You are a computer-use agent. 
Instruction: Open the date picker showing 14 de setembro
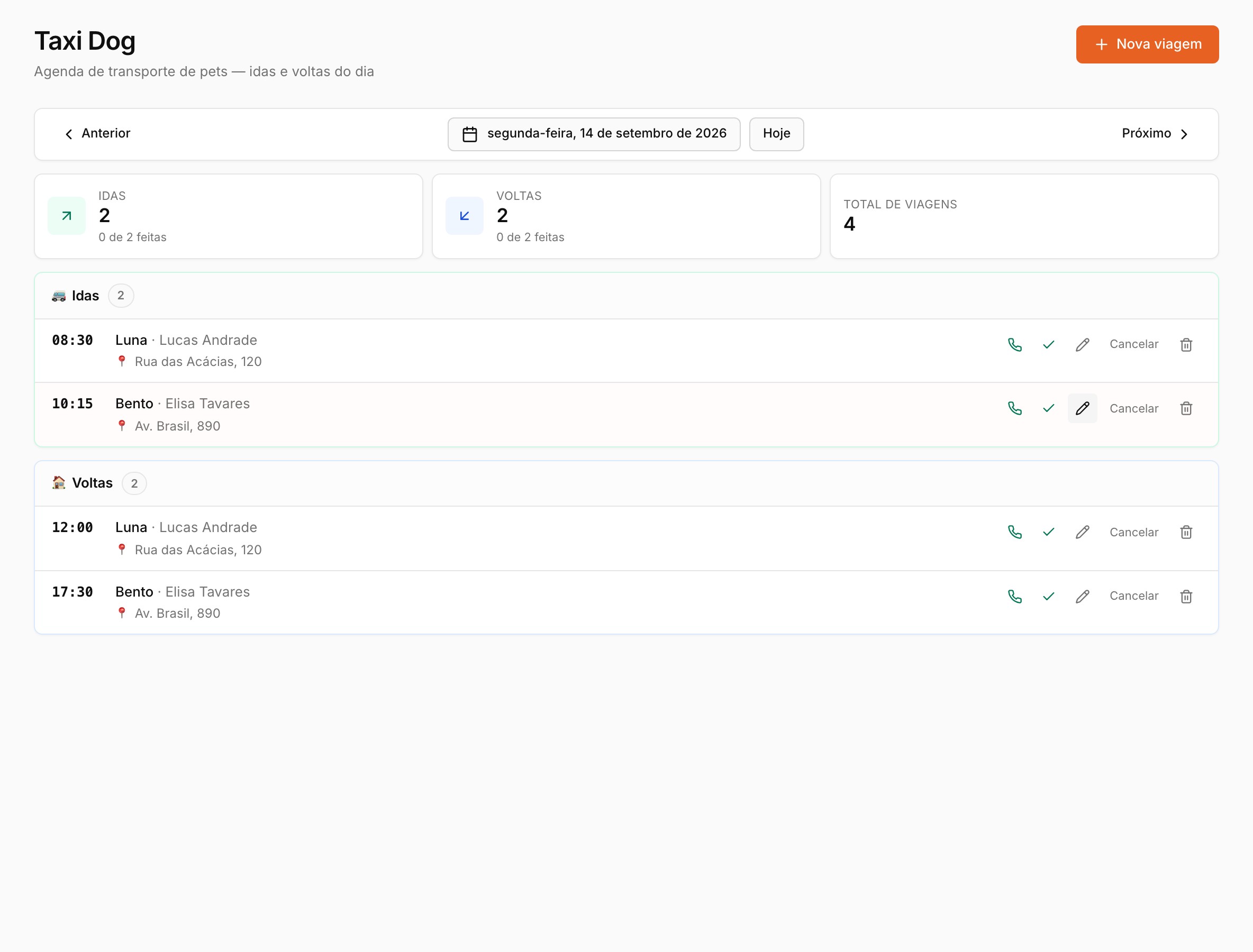click(594, 134)
